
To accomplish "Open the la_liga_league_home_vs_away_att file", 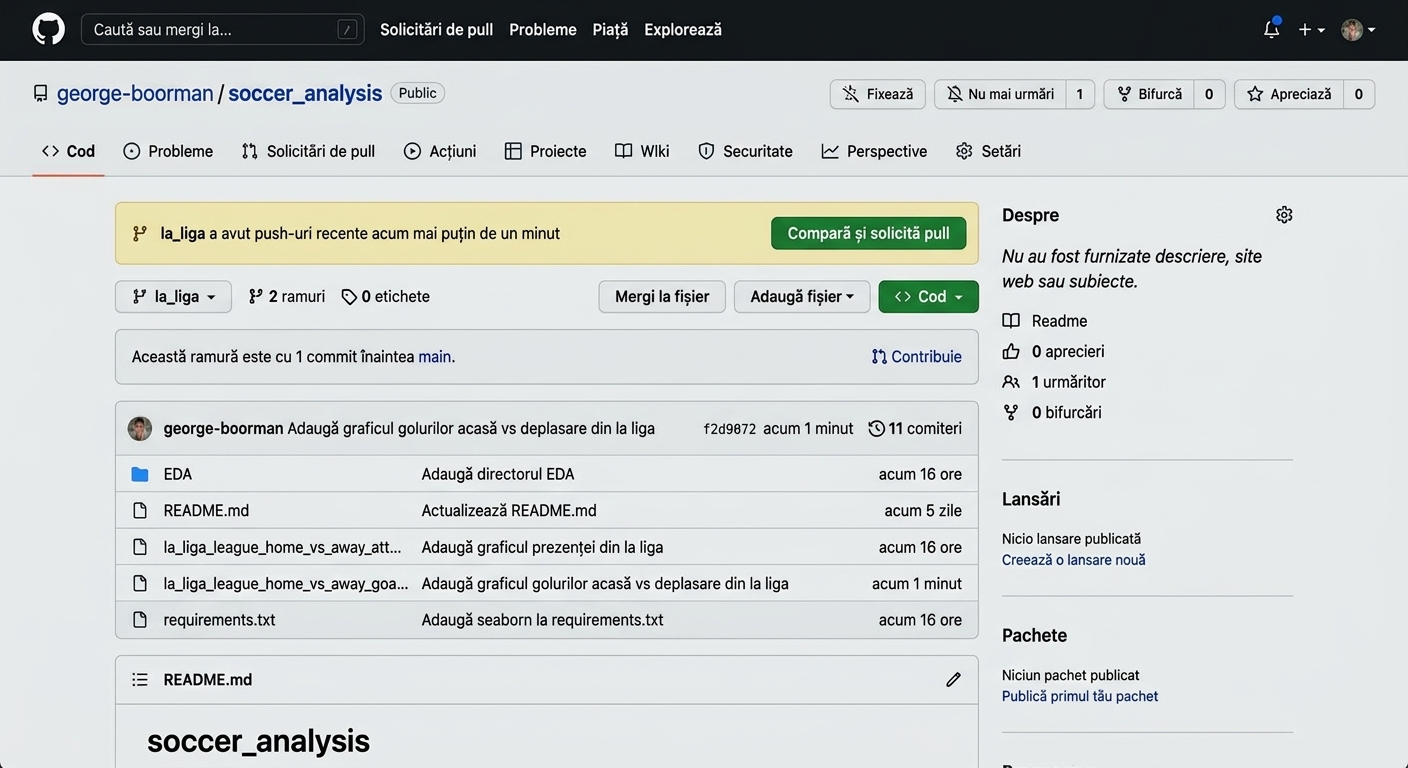I will (x=282, y=547).
